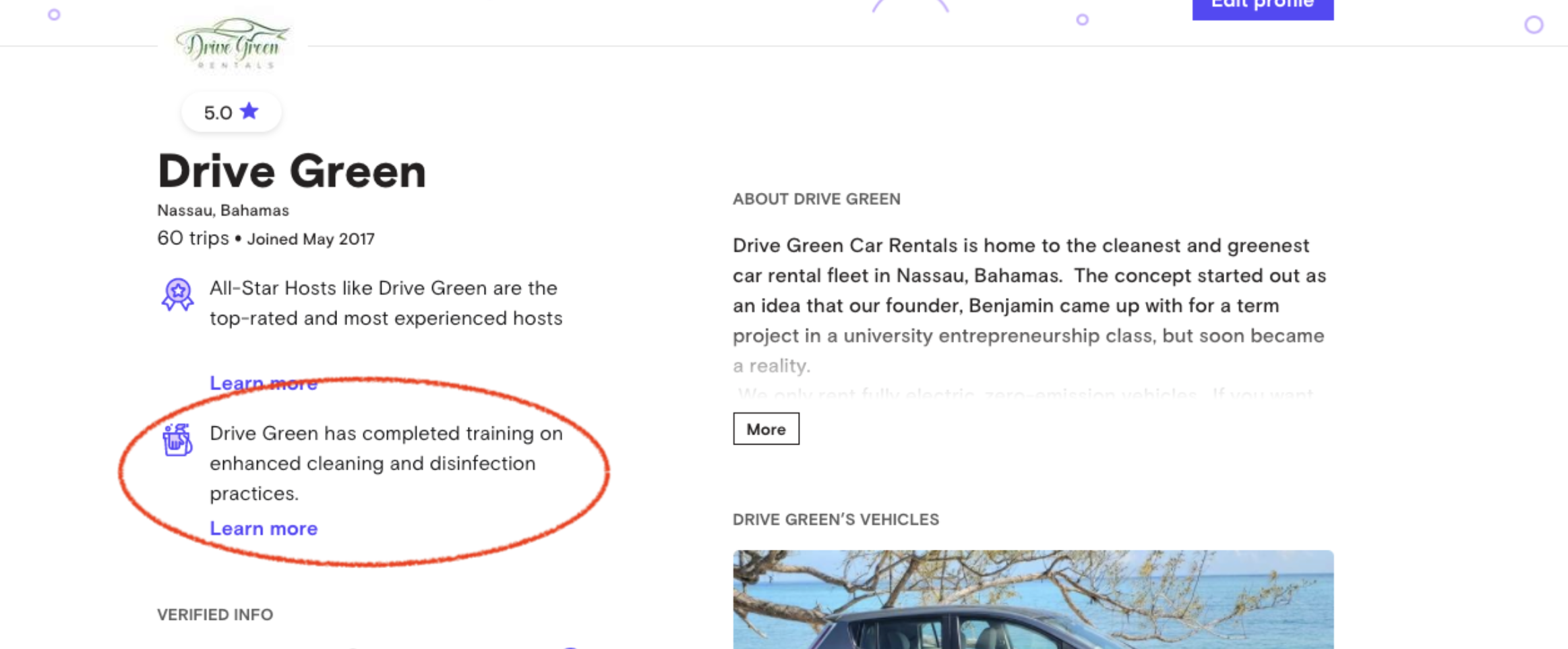The width and height of the screenshot is (1568, 649).
Task: Click the enhanced cleaning training description
Action: click(386, 463)
